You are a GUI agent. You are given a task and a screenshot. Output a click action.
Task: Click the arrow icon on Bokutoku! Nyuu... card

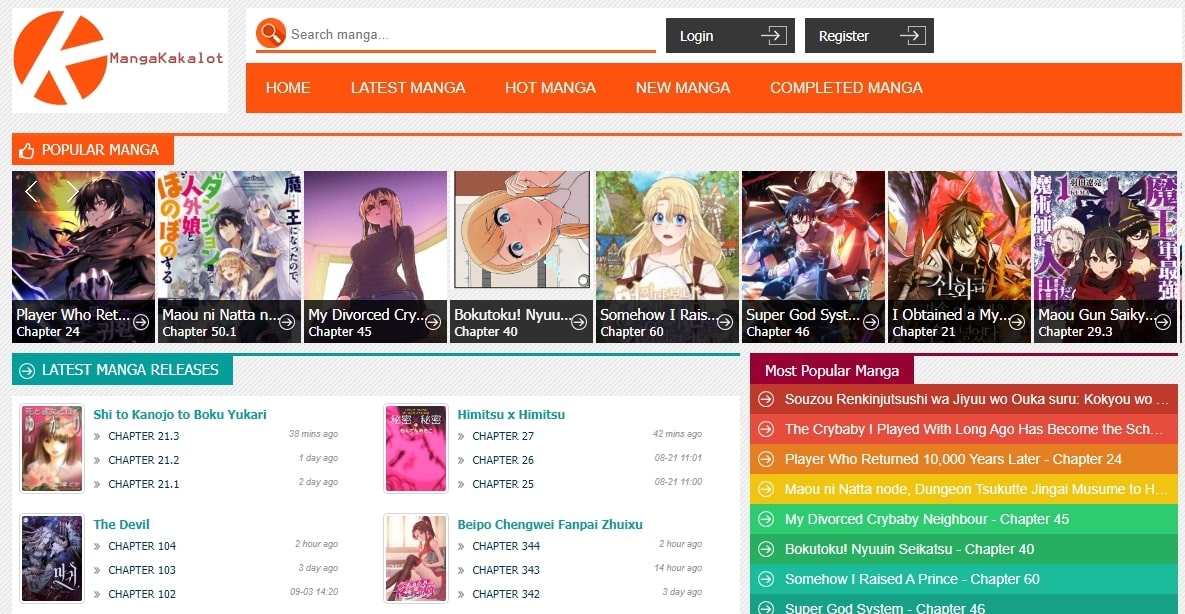coord(579,322)
